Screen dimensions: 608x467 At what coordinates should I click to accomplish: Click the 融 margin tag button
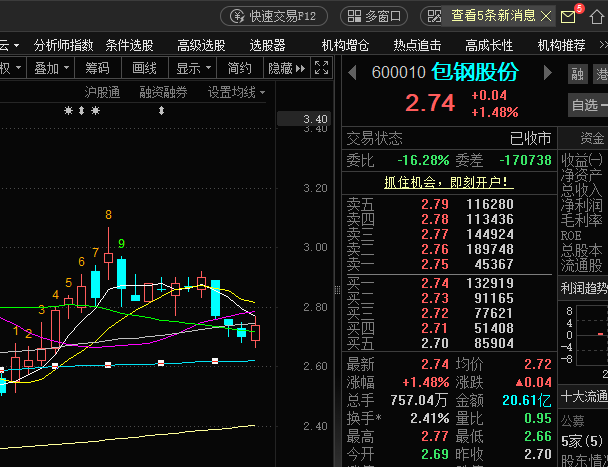(x=577, y=74)
